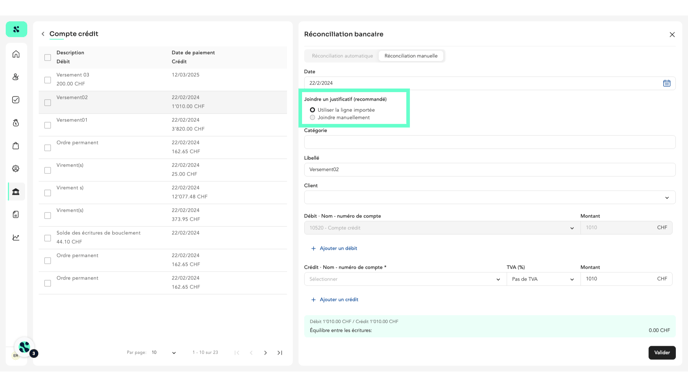Click the Date de paiement column header
Viewport: 688px width, 387px height.
click(x=193, y=53)
